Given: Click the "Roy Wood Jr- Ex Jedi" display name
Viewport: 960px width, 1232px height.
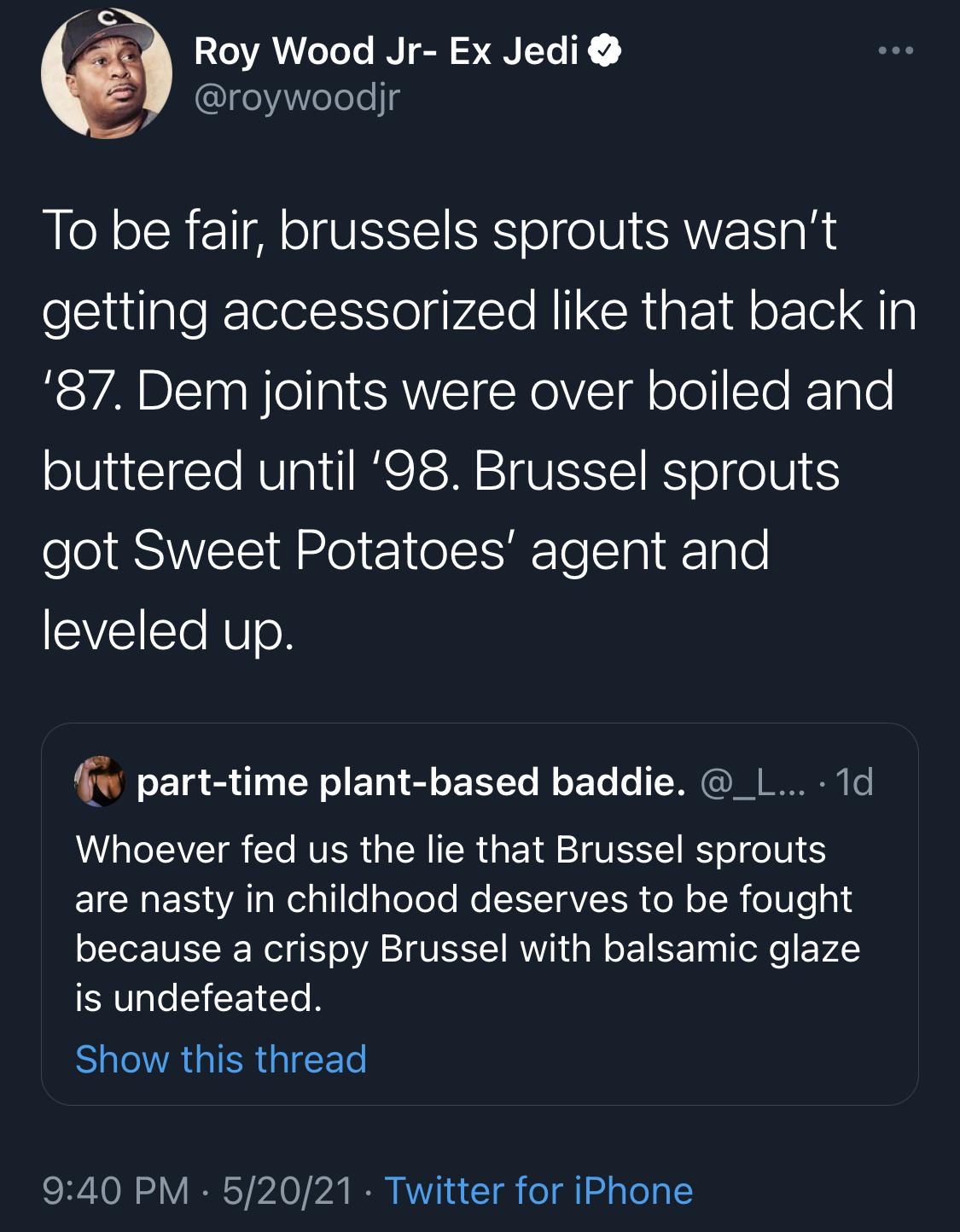Looking at the screenshot, I should 386,52.
